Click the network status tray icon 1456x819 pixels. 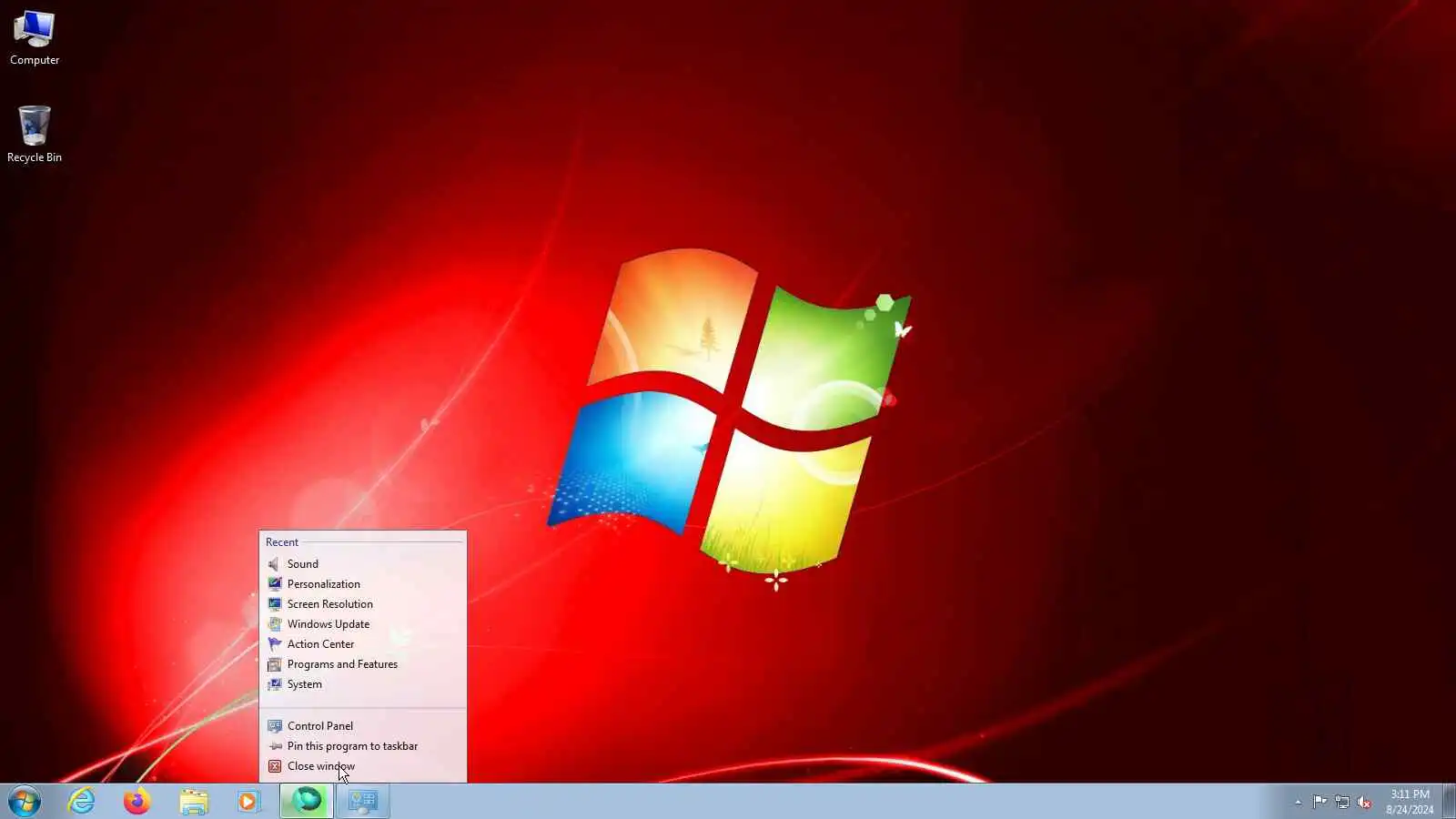pyautogui.click(x=1342, y=802)
